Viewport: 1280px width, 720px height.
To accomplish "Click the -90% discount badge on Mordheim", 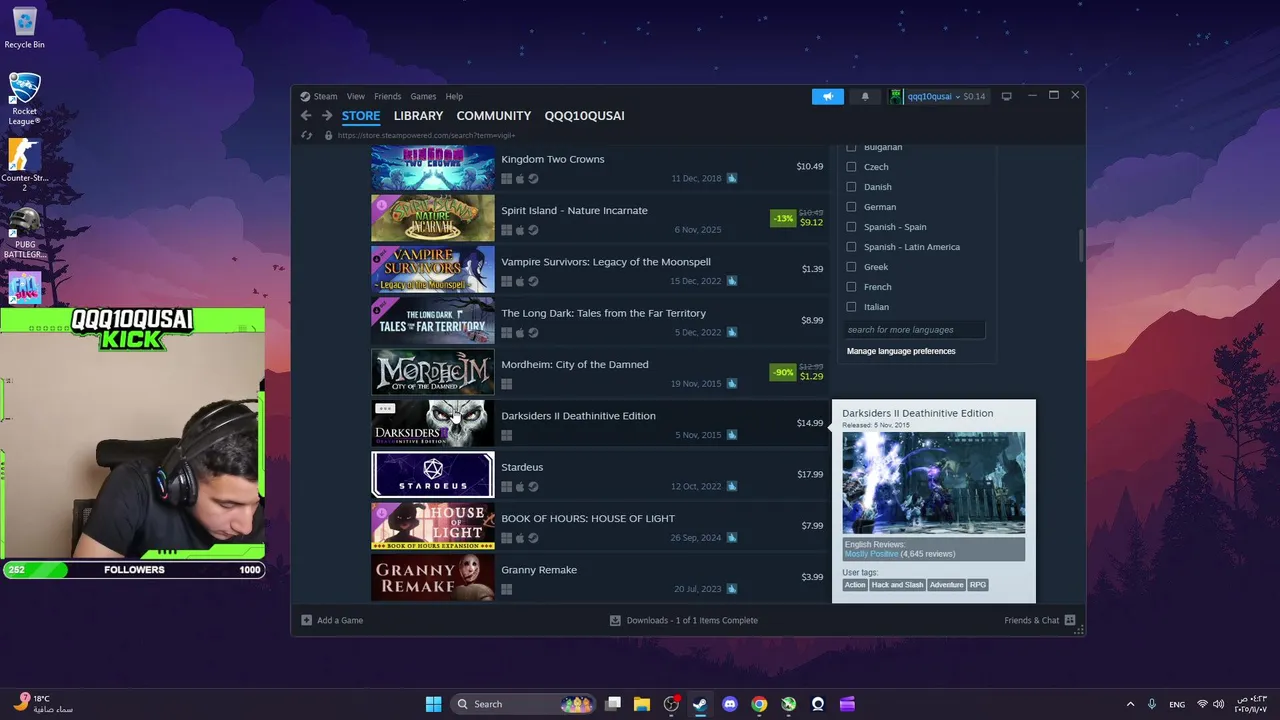I will coord(783,372).
